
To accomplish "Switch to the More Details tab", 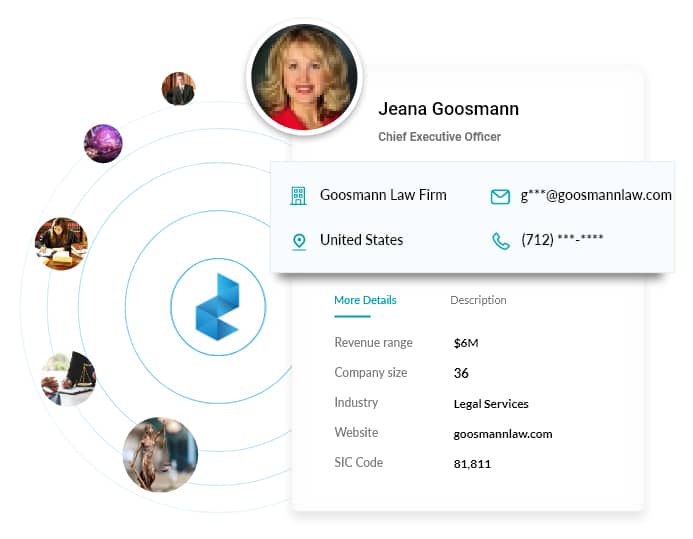I will point(365,300).
